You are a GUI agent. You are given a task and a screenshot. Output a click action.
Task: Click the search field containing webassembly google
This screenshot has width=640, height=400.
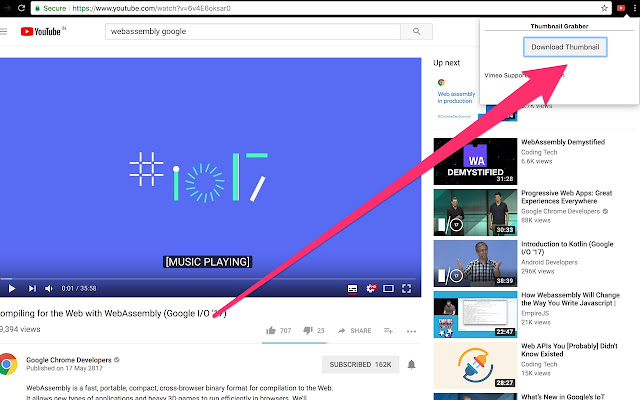[253, 31]
